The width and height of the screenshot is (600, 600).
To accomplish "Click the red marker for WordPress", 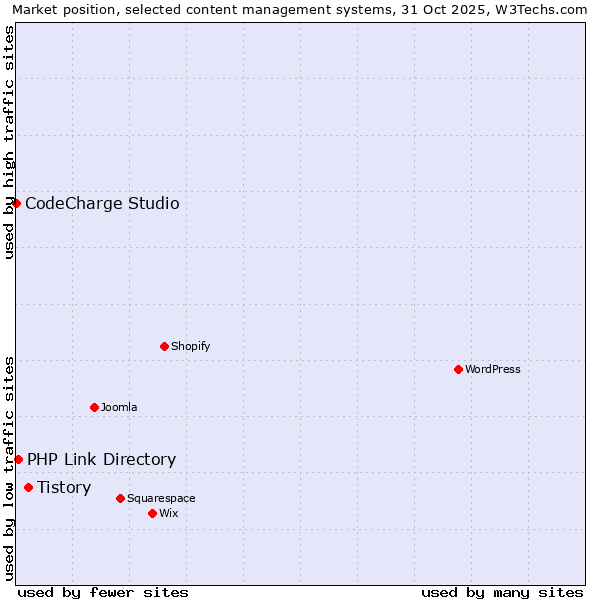I will [458, 369].
